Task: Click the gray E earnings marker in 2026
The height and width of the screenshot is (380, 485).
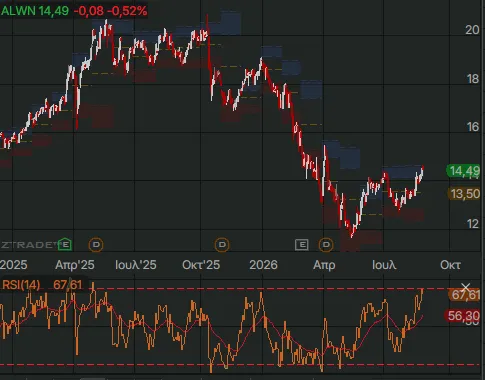Action: tap(302, 245)
